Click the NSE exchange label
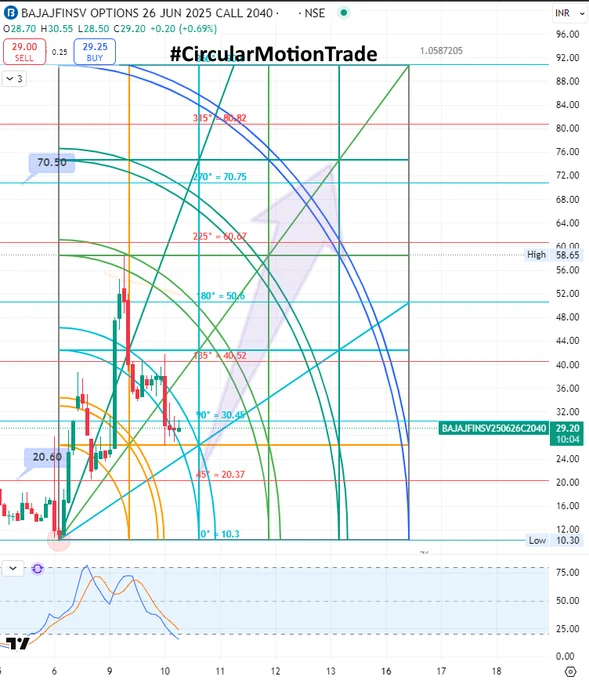Viewport: 589px width, 680px height. click(315, 13)
